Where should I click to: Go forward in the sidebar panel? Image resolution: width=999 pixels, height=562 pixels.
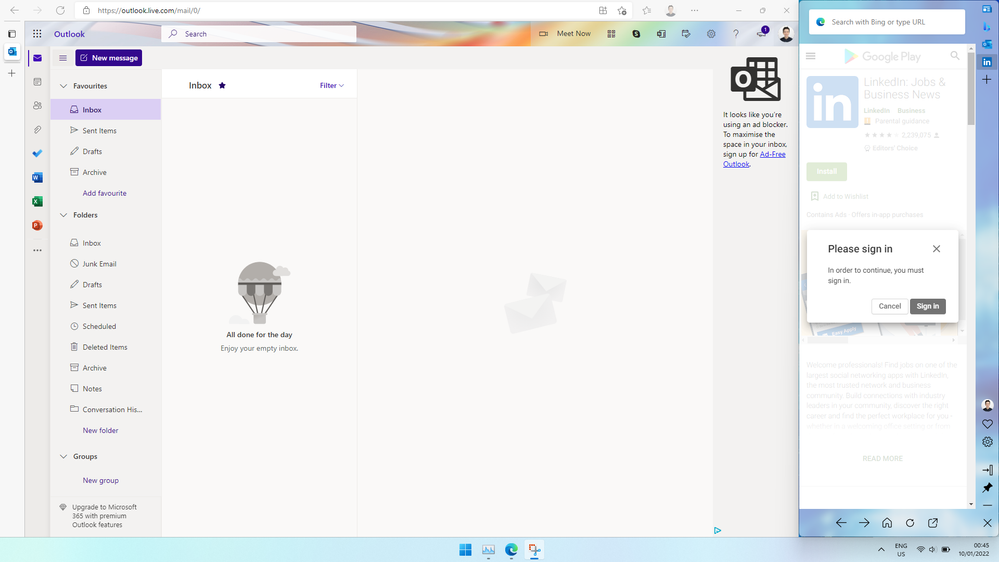864,523
